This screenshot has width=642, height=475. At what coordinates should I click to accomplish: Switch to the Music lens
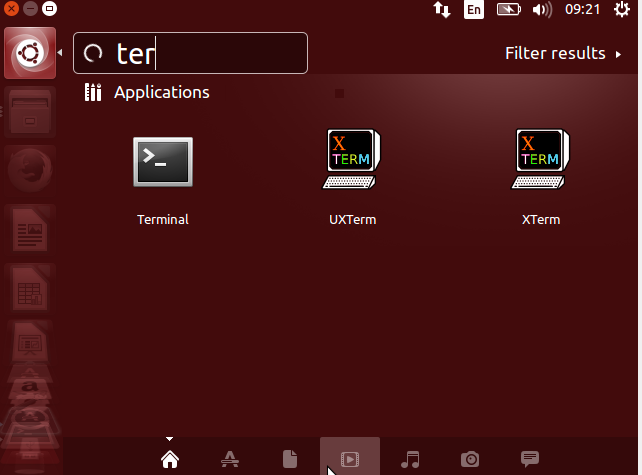(x=410, y=459)
